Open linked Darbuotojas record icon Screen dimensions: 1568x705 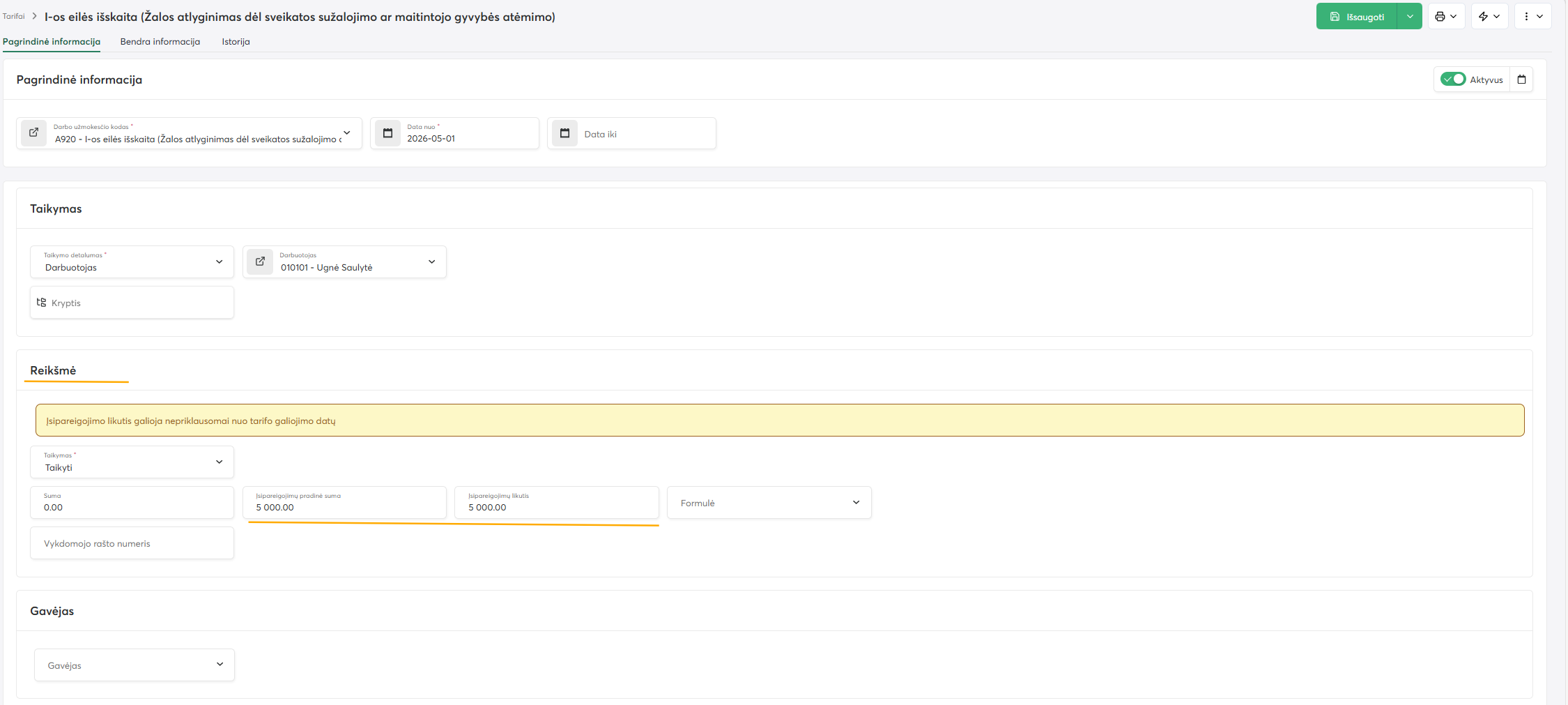[260, 261]
